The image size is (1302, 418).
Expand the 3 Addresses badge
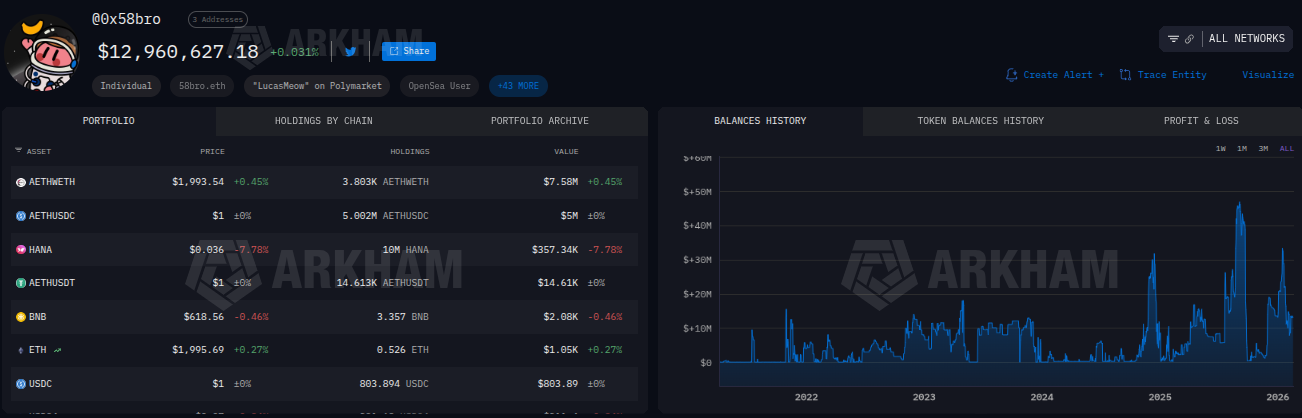tap(218, 19)
